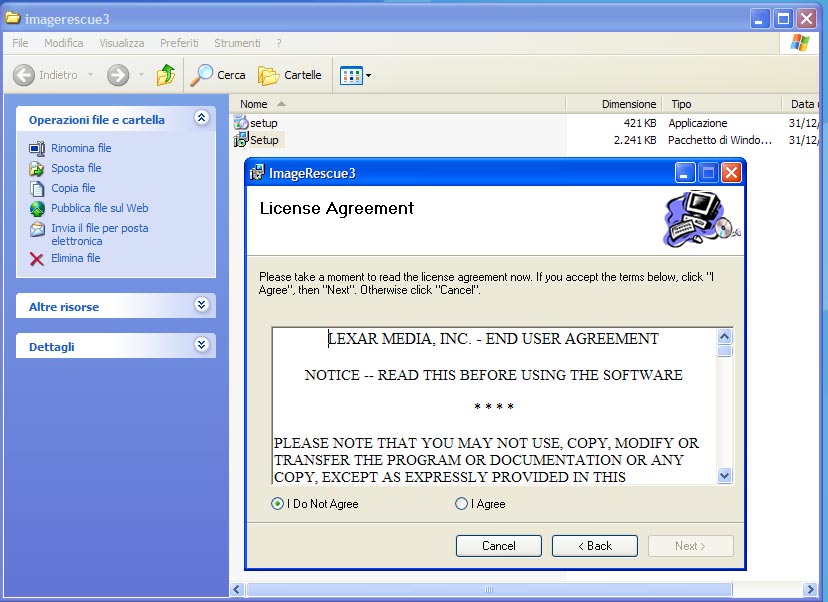Click the Rinomina file link
828x602 pixels.
81,148
